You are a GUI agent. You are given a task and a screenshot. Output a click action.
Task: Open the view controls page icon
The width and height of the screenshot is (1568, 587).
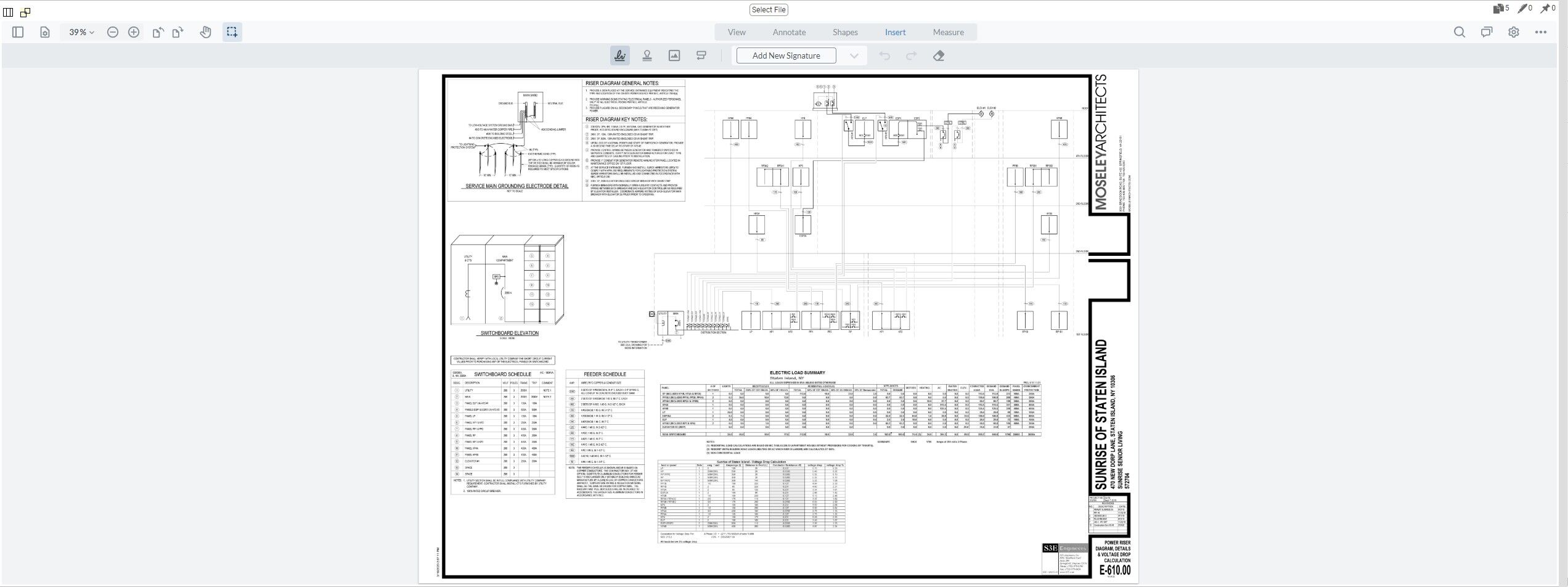point(45,32)
